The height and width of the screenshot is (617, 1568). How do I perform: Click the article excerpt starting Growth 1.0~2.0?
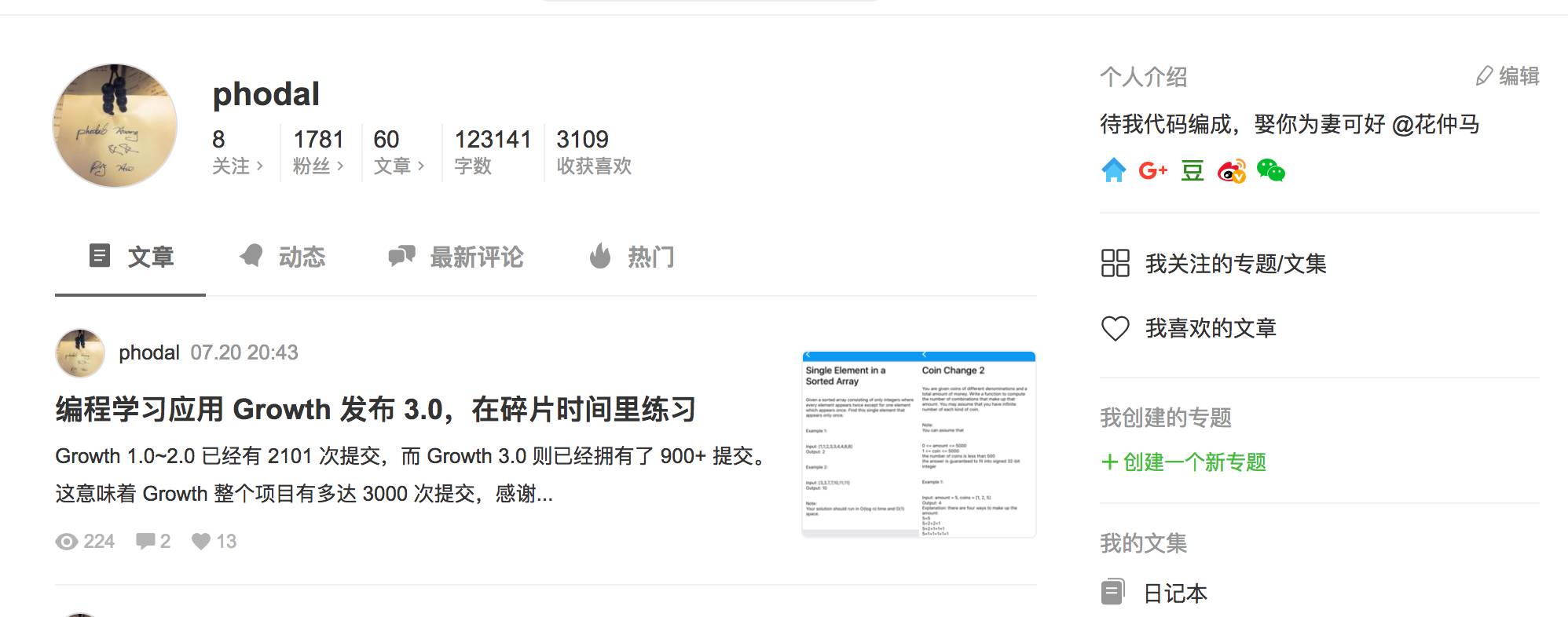point(414,475)
